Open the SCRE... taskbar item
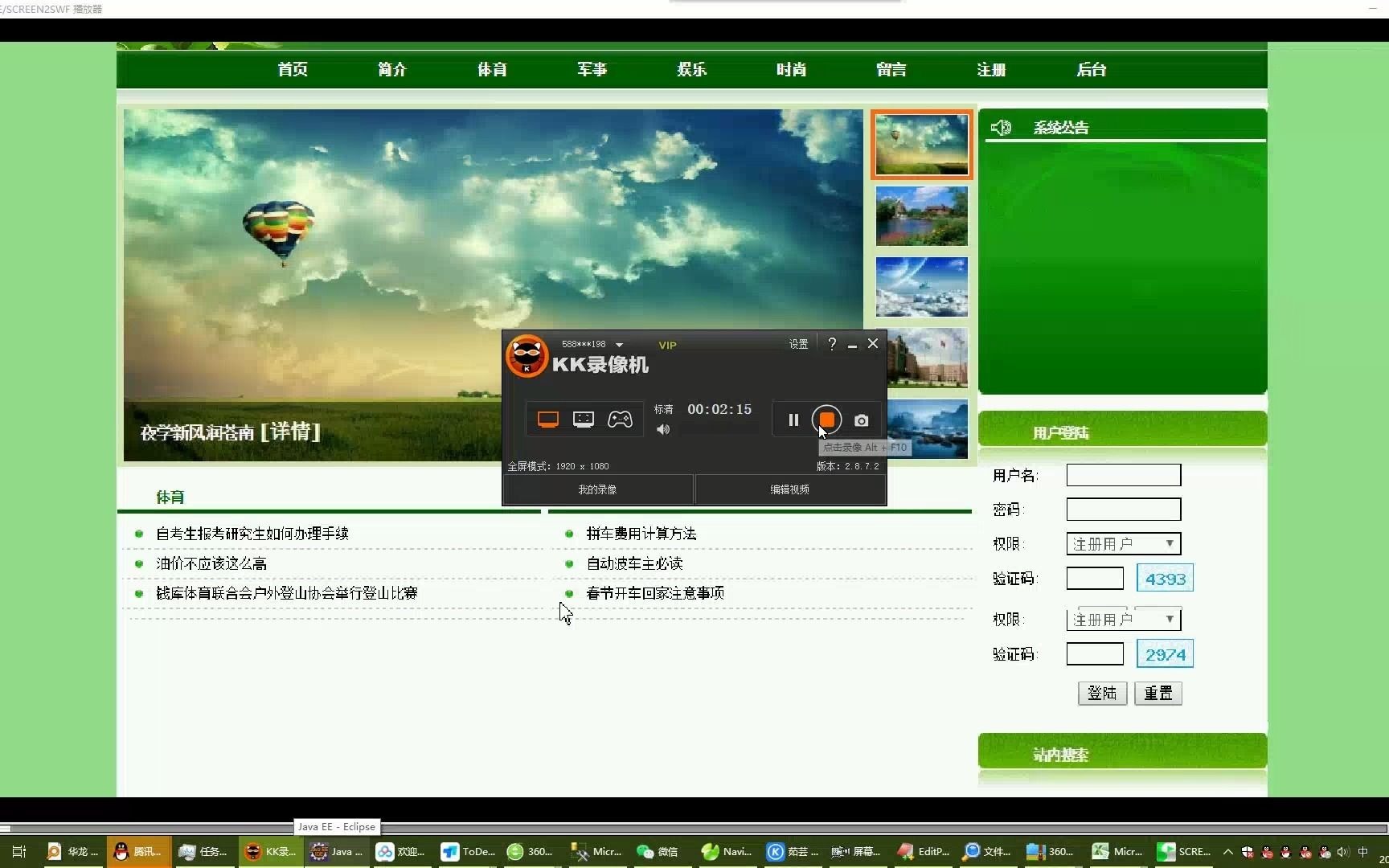Image resolution: width=1389 pixels, height=868 pixels. [x=1184, y=852]
